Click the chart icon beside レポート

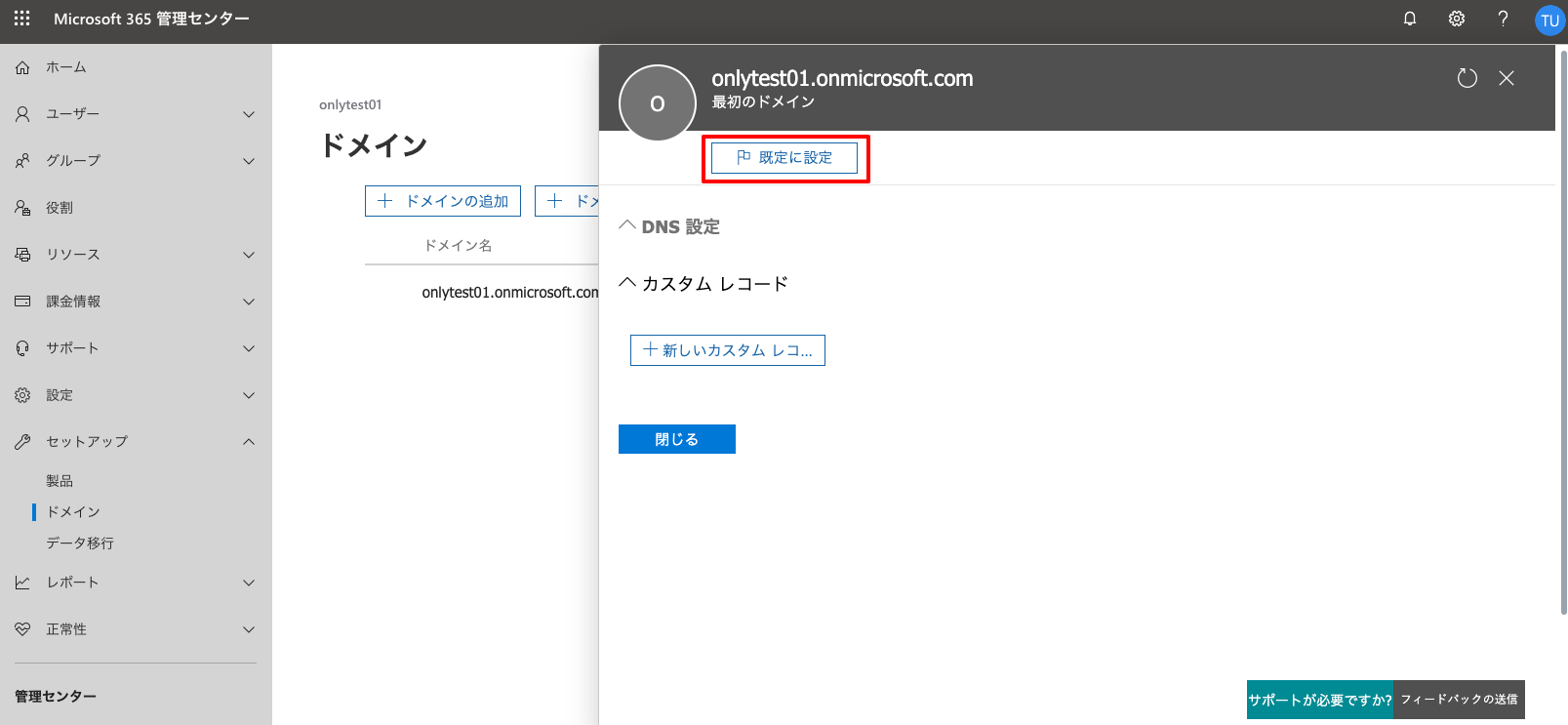[22, 583]
